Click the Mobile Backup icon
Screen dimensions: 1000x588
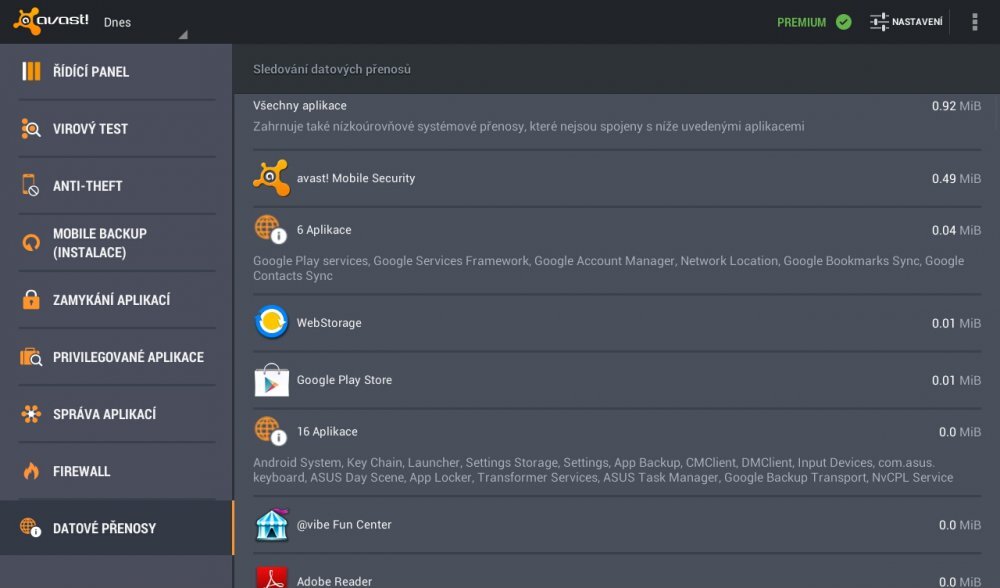[x=31, y=243]
